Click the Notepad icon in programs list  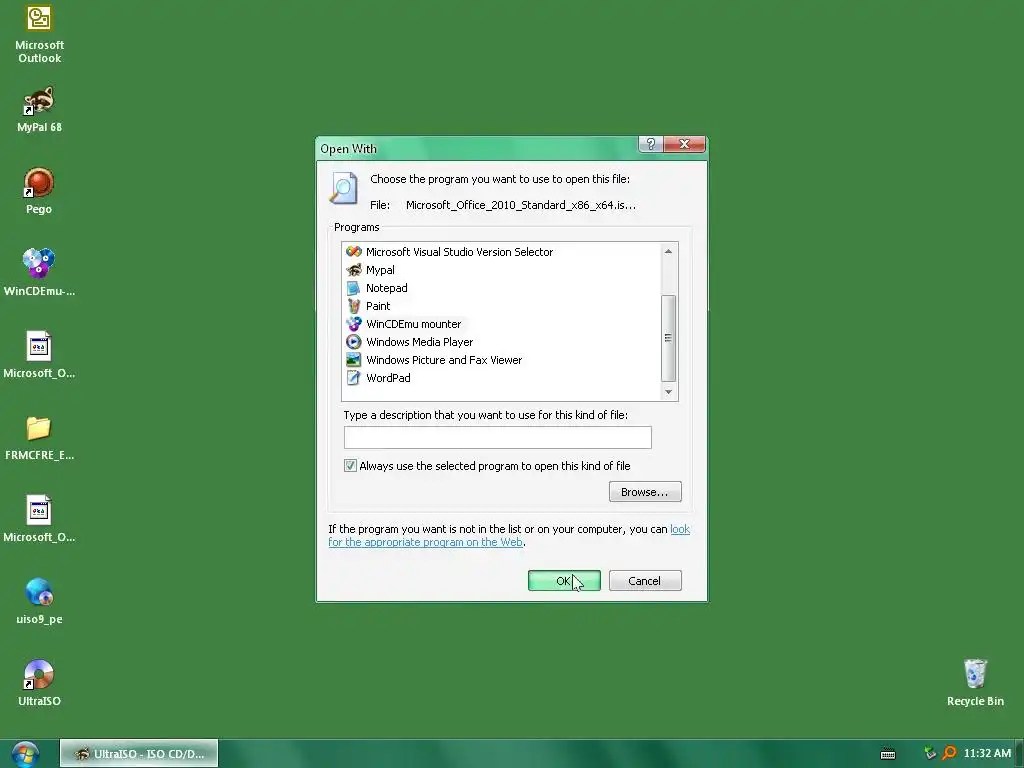(x=353, y=288)
